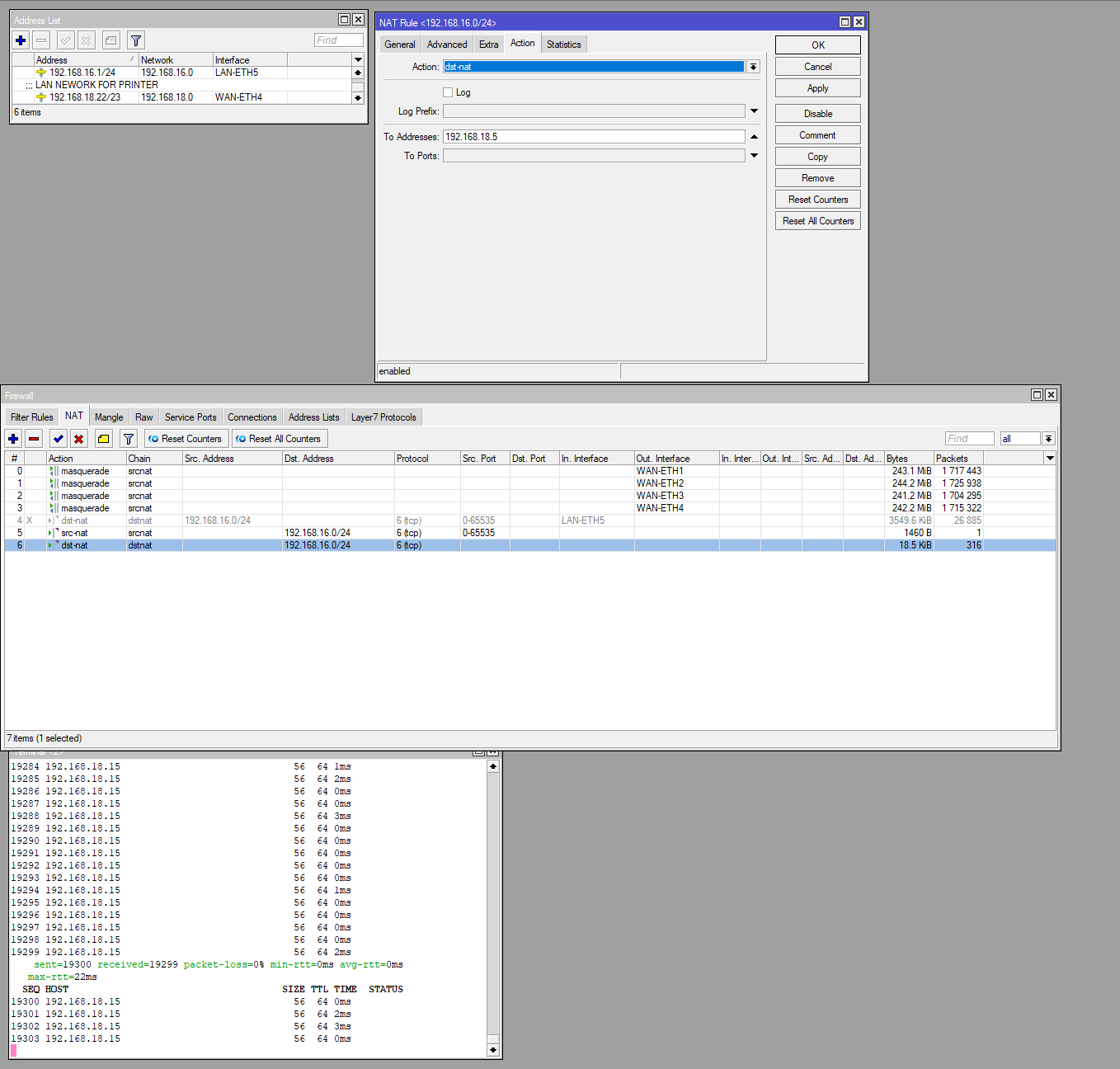Click dst-nat icon in rule 6 row
1120x1069 pixels.
pyautogui.click(x=54, y=545)
